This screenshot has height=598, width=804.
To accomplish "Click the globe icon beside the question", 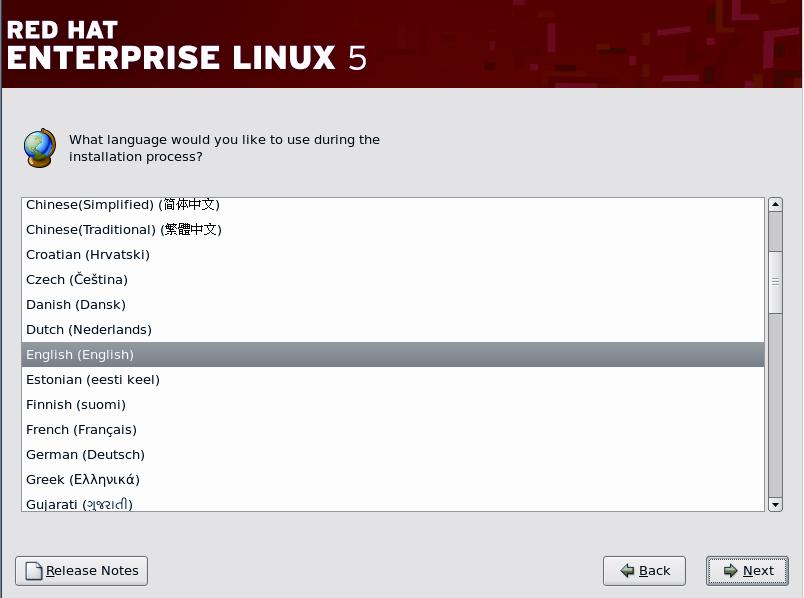I will (41, 146).
